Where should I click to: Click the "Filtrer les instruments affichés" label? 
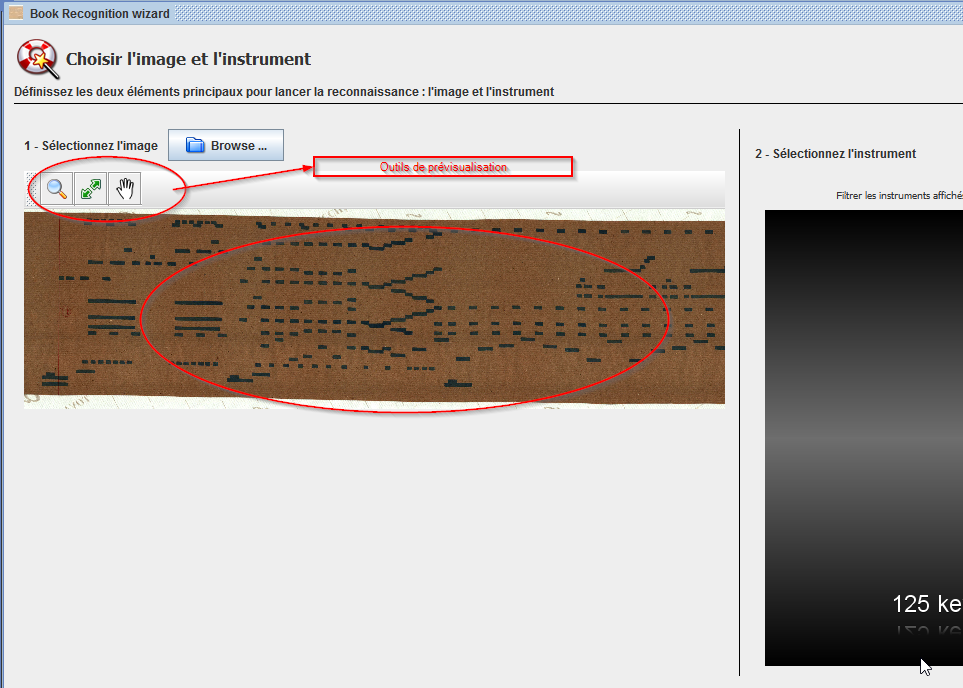(898, 196)
